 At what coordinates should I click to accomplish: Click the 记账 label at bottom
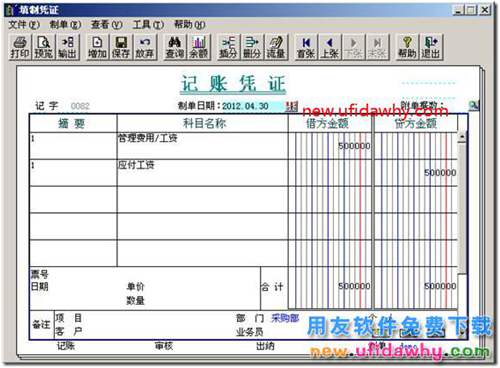tap(66, 346)
